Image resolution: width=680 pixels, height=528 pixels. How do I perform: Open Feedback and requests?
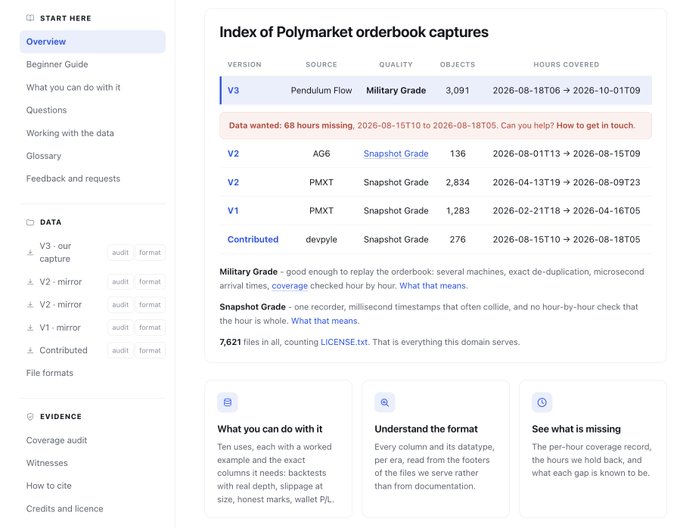pos(73,178)
